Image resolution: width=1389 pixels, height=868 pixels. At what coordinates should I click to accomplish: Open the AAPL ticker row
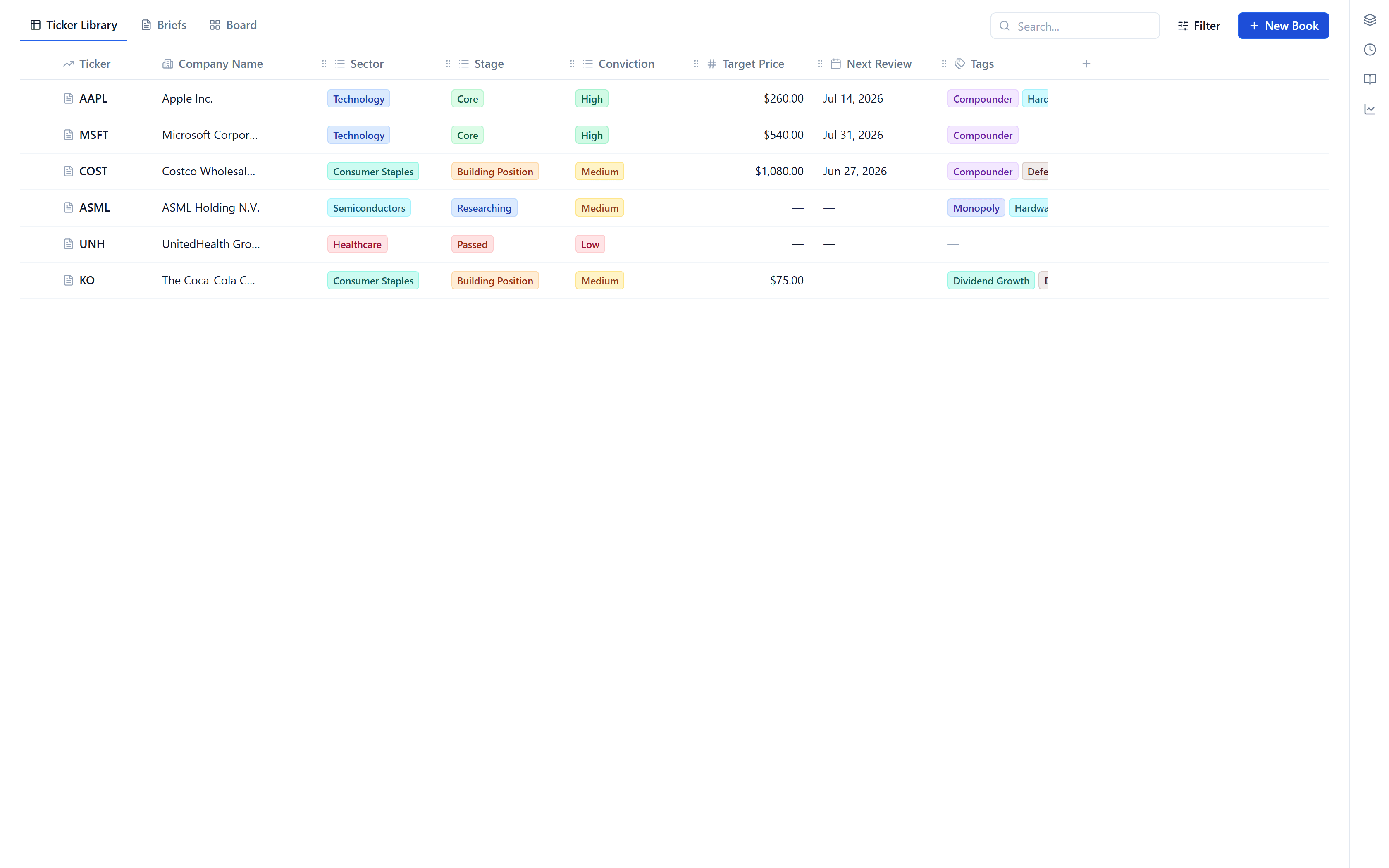[674, 99]
